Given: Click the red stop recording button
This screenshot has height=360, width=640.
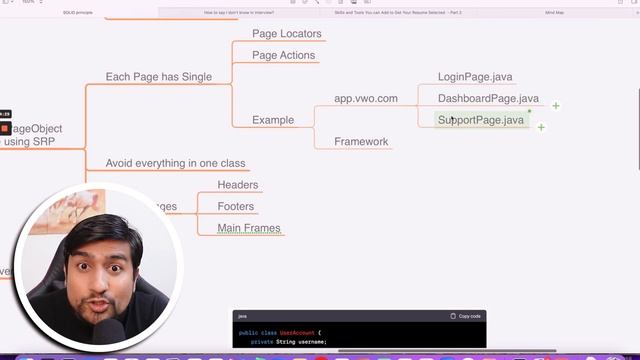Looking at the screenshot, I should 5,129.
